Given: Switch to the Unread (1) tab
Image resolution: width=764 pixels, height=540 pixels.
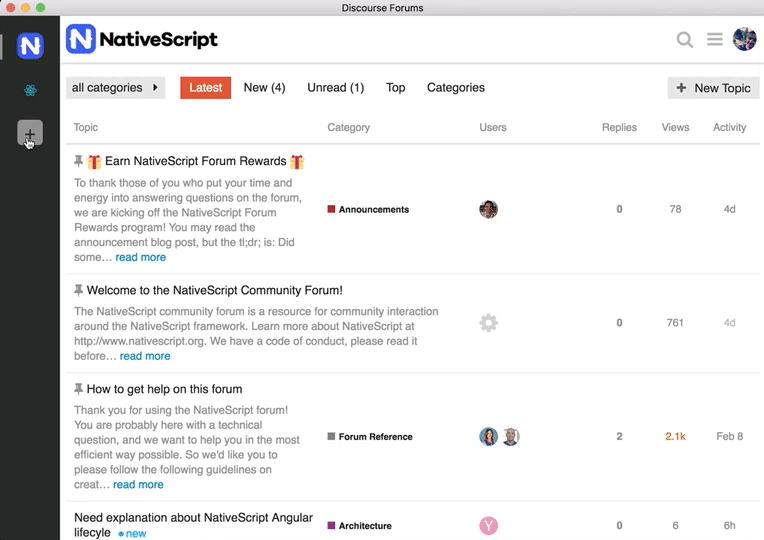Looking at the screenshot, I should coord(336,88).
